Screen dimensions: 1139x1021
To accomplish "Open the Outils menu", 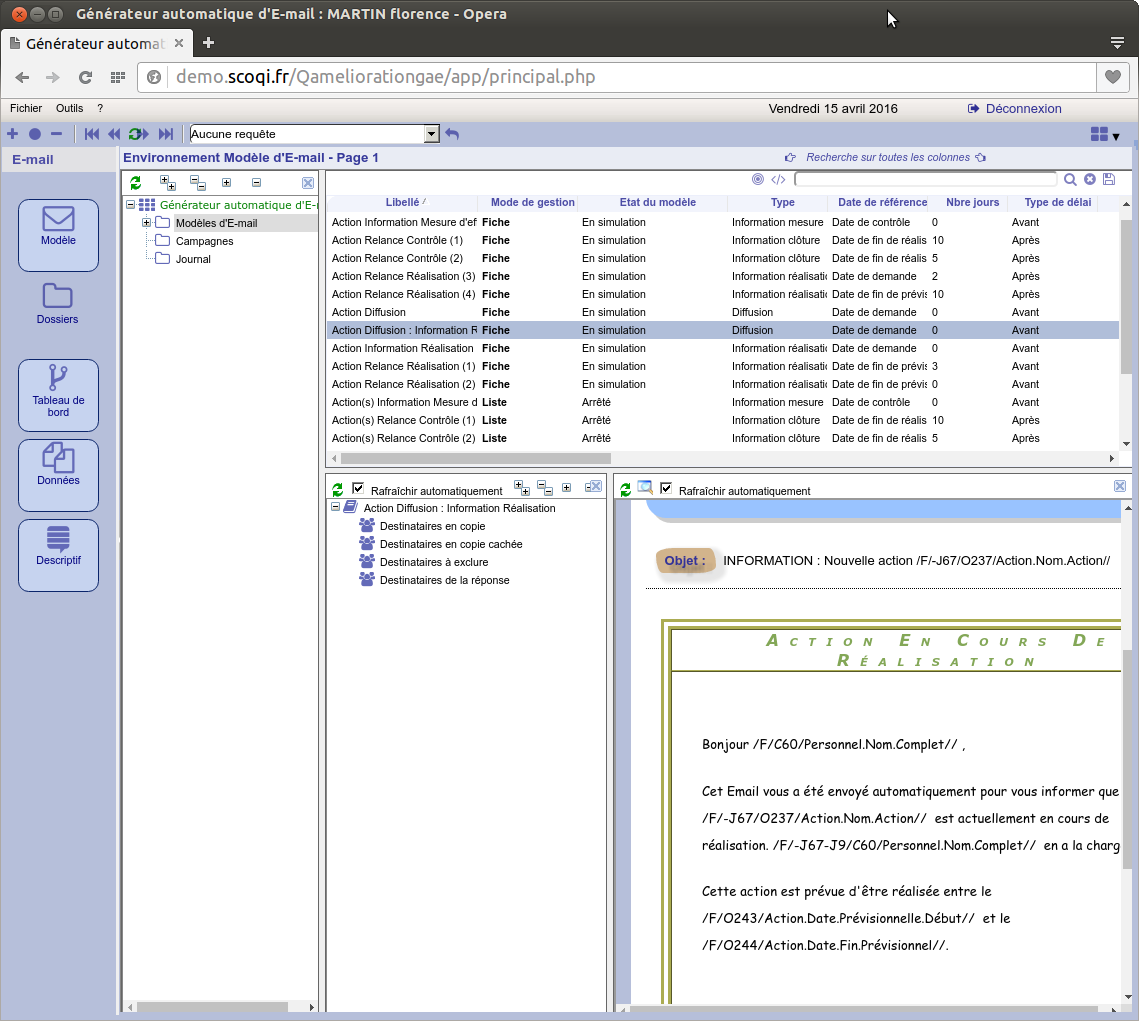I will [x=70, y=108].
